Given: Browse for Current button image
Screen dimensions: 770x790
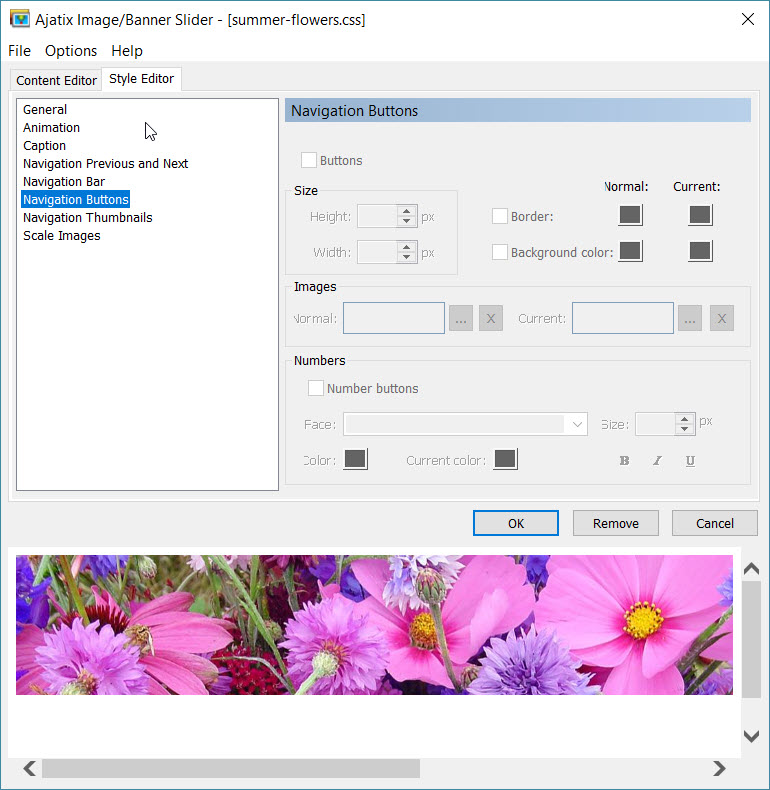Looking at the screenshot, I should tap(690, 318).
